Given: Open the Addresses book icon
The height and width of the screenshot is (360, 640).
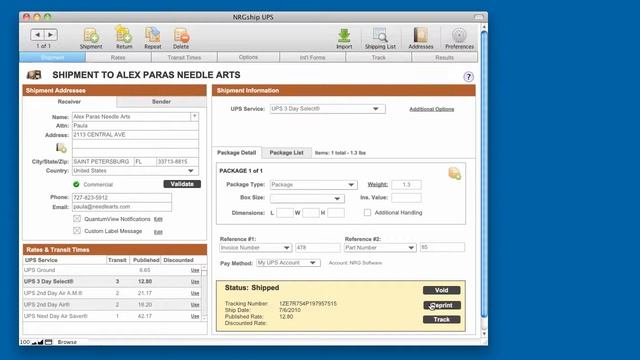Looking at the screenshot, I should (420, 38).
